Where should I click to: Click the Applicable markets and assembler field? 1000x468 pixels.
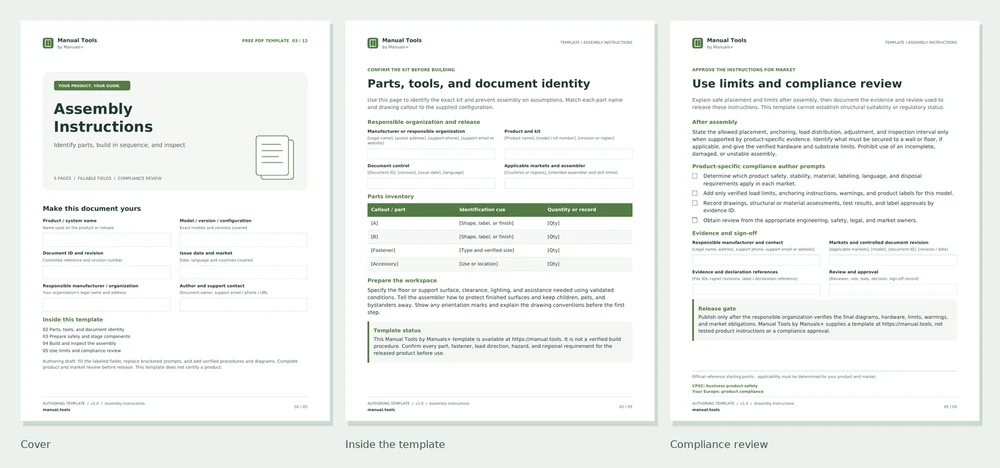(568, 183)
